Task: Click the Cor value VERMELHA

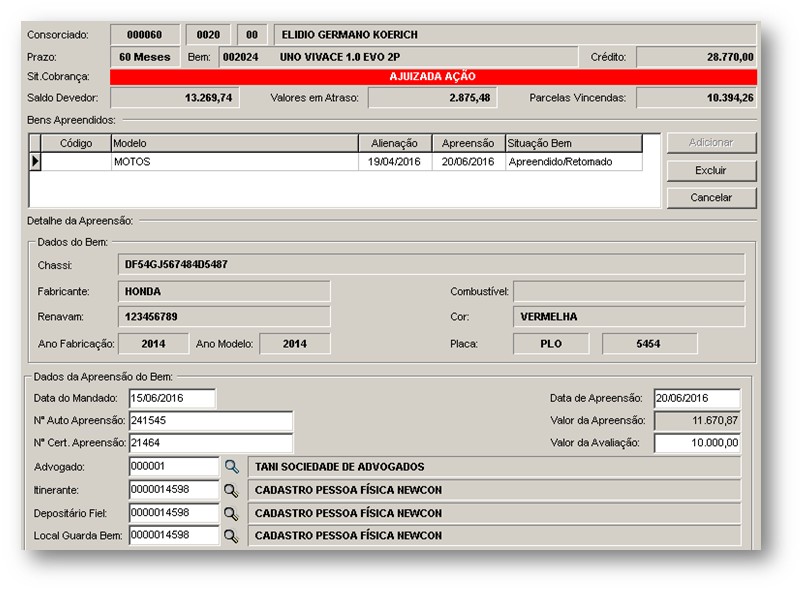Action: coord(629,317)
